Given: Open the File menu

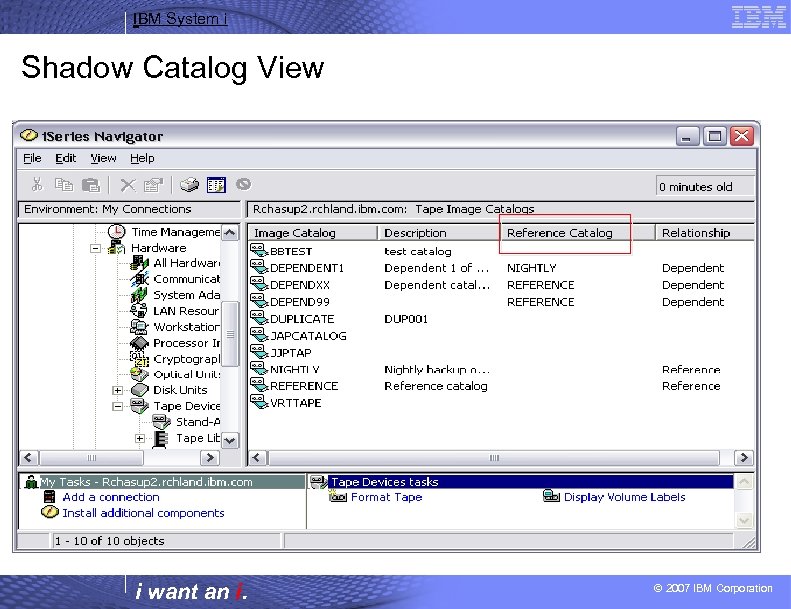Looking at the screenshot, I should (32, 158).
